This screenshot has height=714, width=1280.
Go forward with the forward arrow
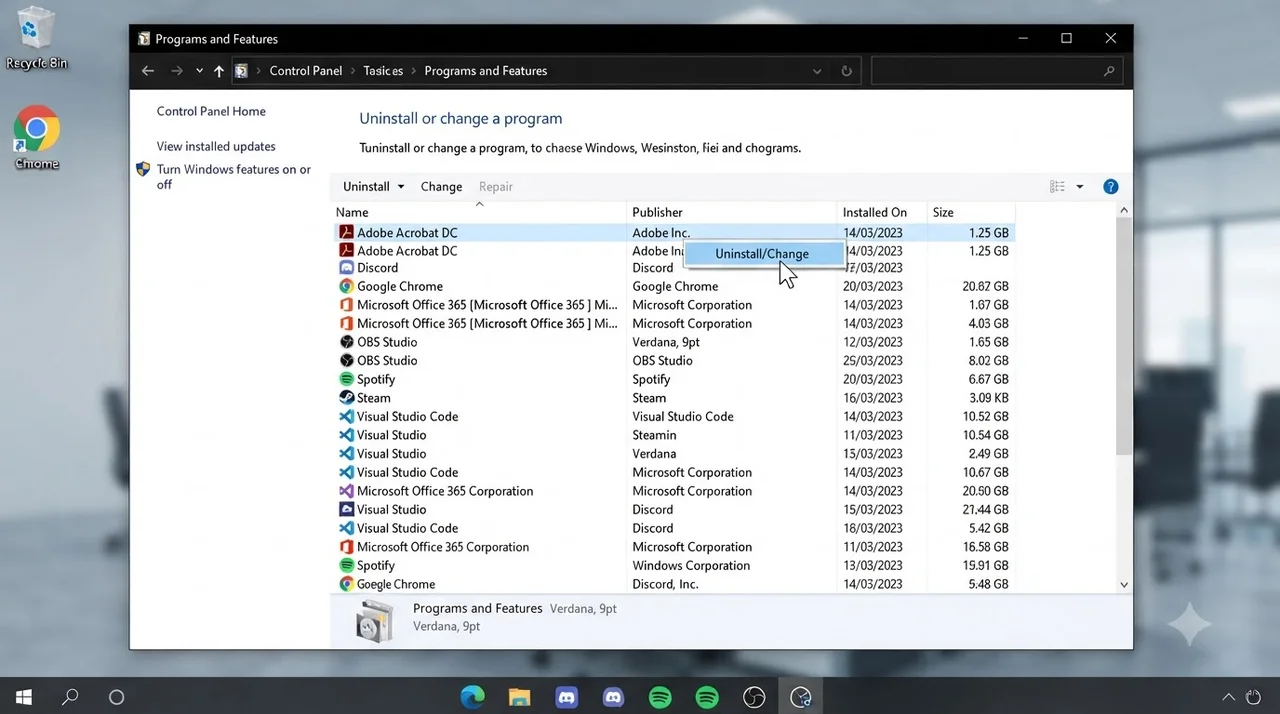[177, 71]
